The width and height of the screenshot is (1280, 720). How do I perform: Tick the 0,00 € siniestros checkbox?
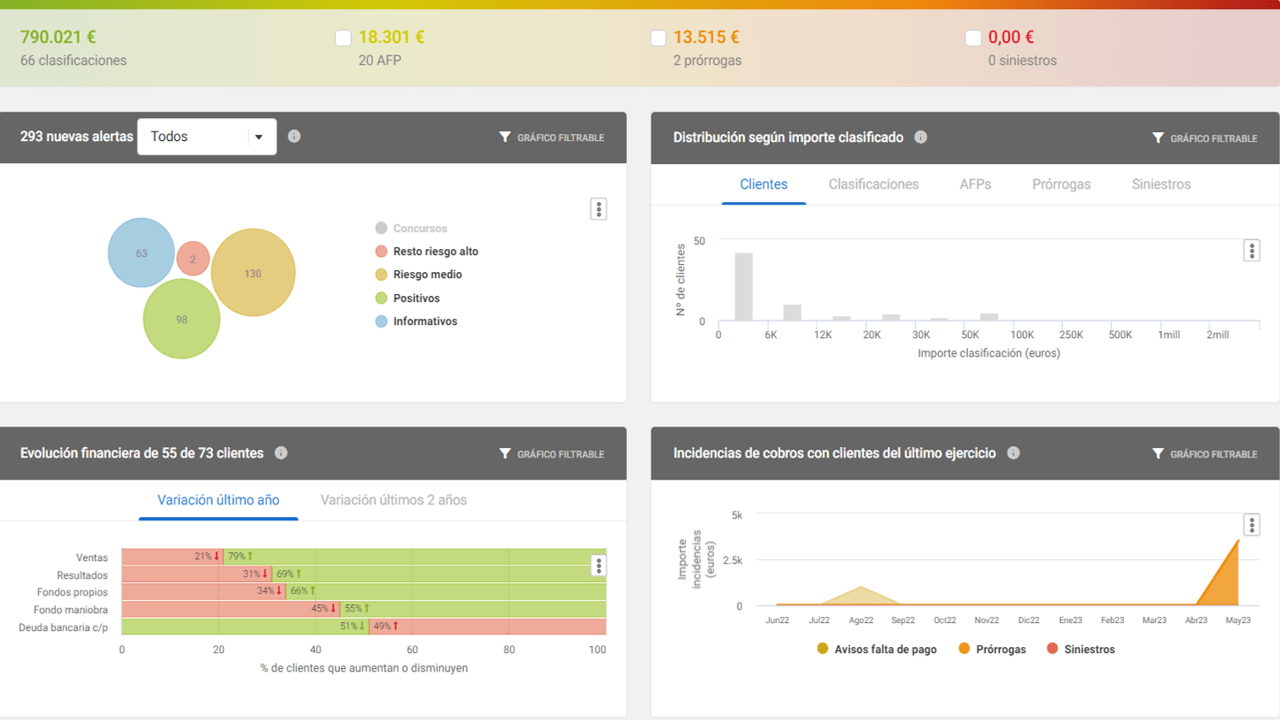pos(973,38)
